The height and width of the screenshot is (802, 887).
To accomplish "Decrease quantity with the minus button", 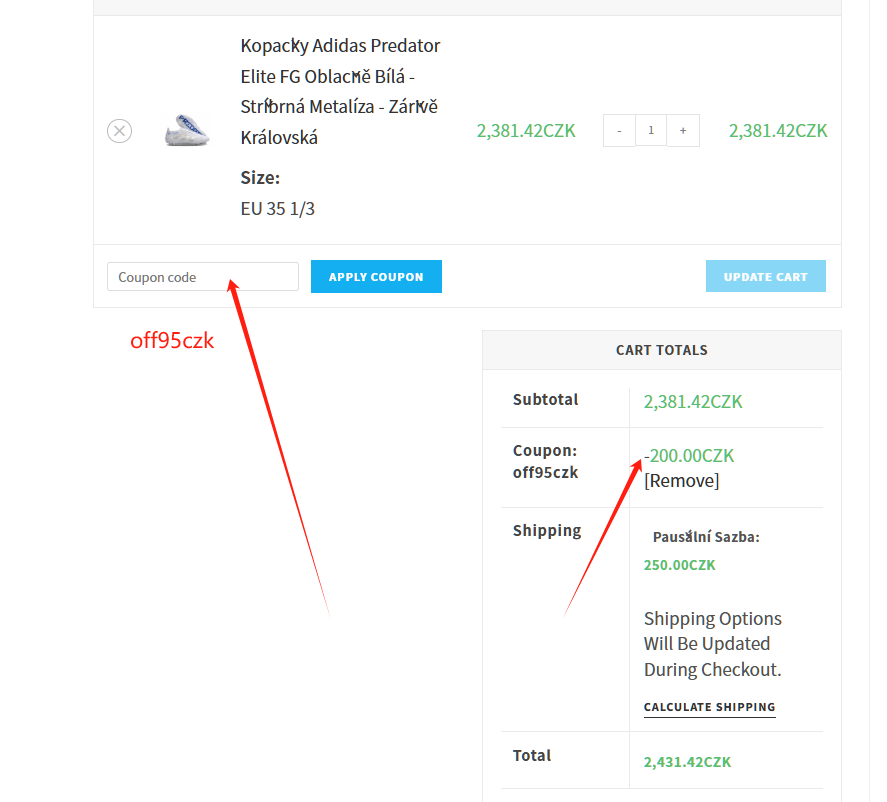I will click(x=619, y=131).
